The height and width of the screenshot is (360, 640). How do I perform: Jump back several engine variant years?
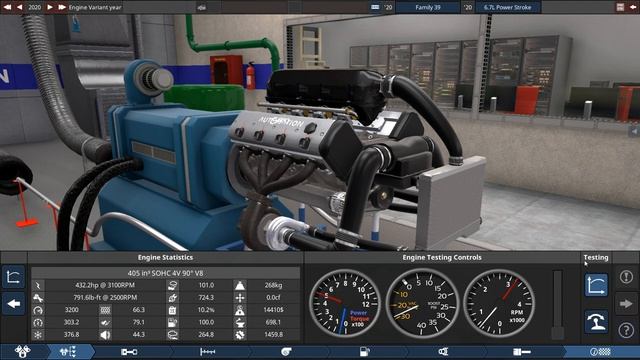click(7, 7)
